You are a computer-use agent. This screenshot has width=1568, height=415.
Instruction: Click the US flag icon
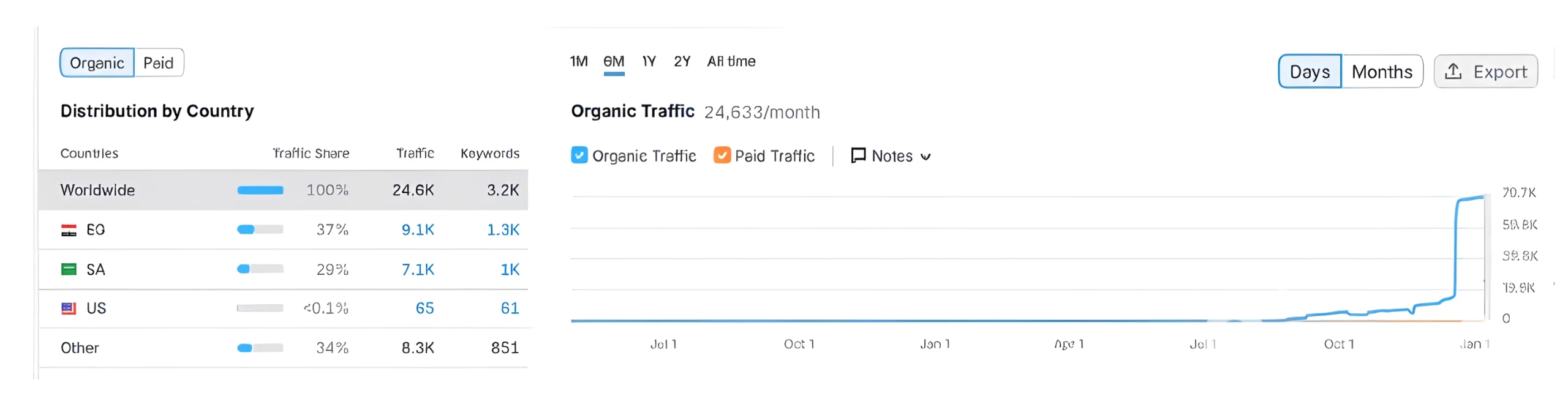coord(69,308)
